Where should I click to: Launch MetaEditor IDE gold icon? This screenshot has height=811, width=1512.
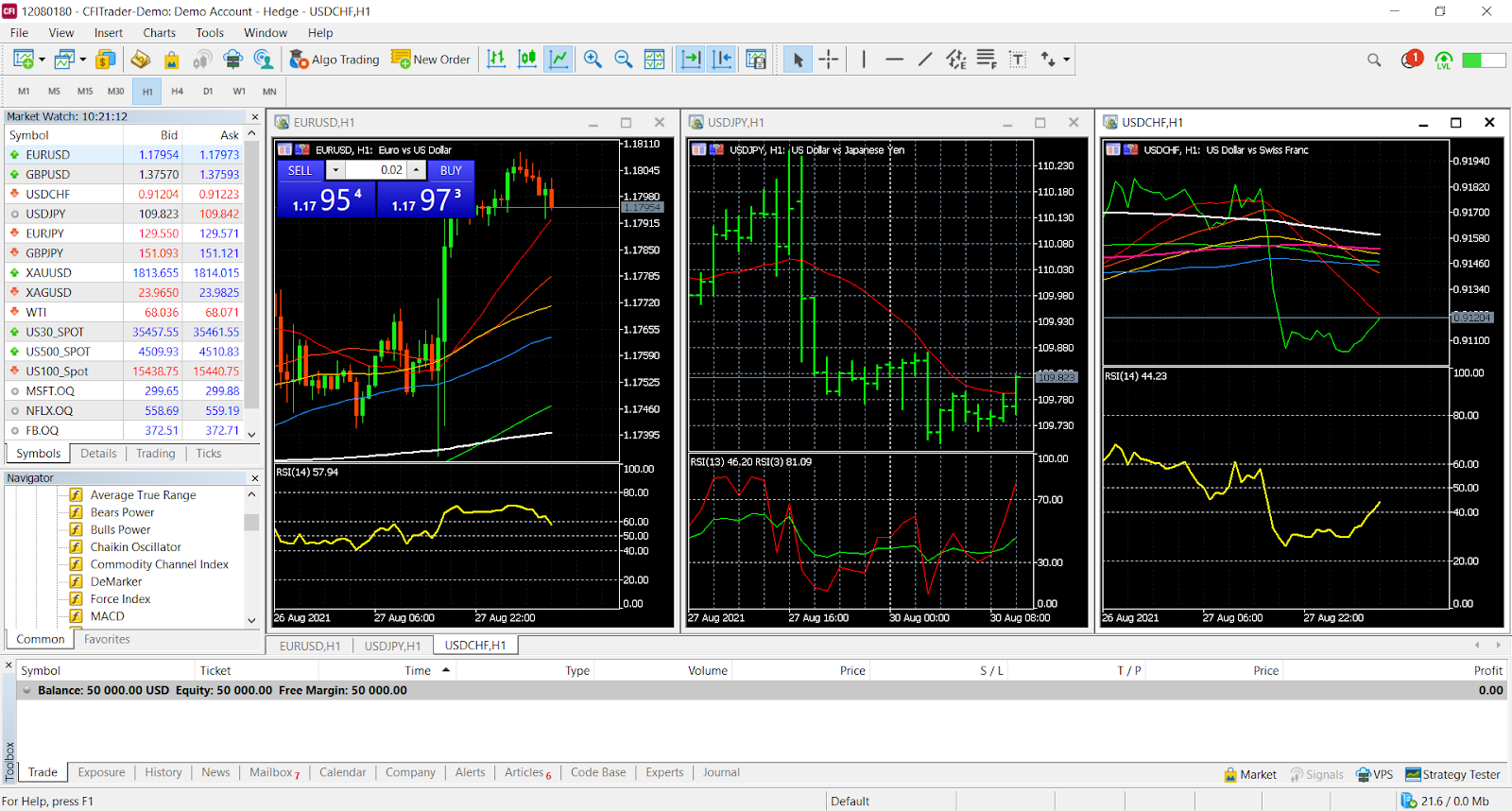140,60
